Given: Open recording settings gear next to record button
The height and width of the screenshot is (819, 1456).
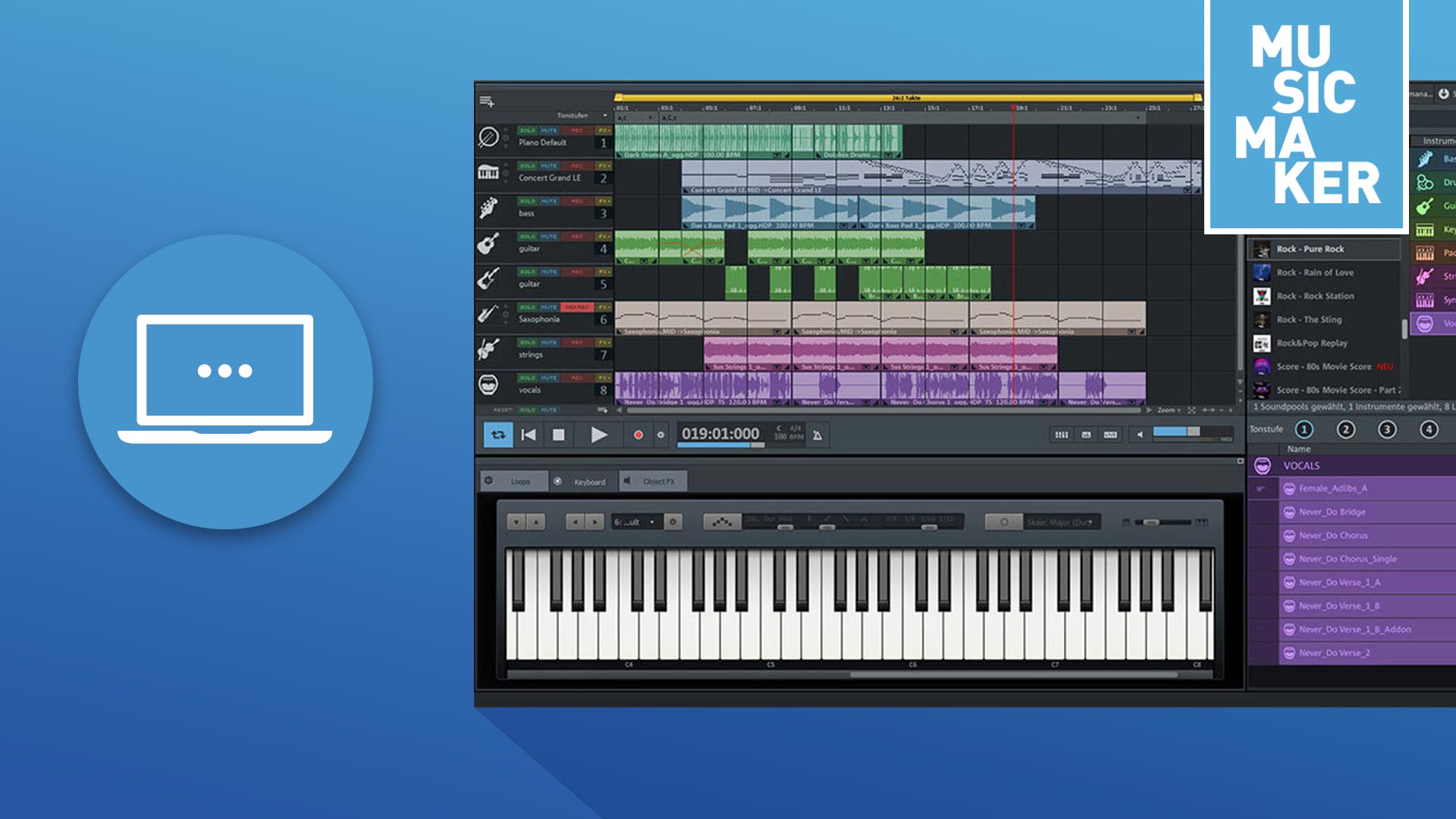Looking at the screenshot, I should pyautogui.click(x=661, y=435).
